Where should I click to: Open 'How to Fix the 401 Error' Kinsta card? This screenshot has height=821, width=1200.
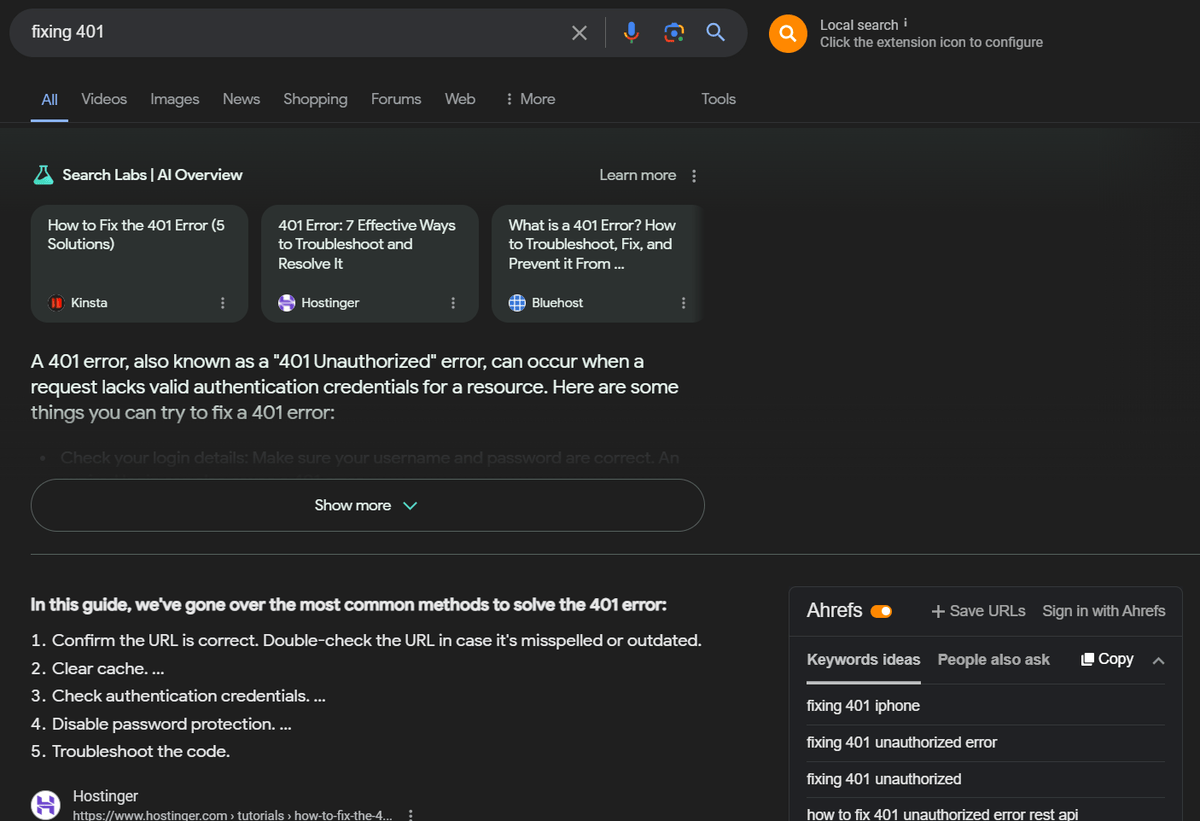(x=139, y=263)
